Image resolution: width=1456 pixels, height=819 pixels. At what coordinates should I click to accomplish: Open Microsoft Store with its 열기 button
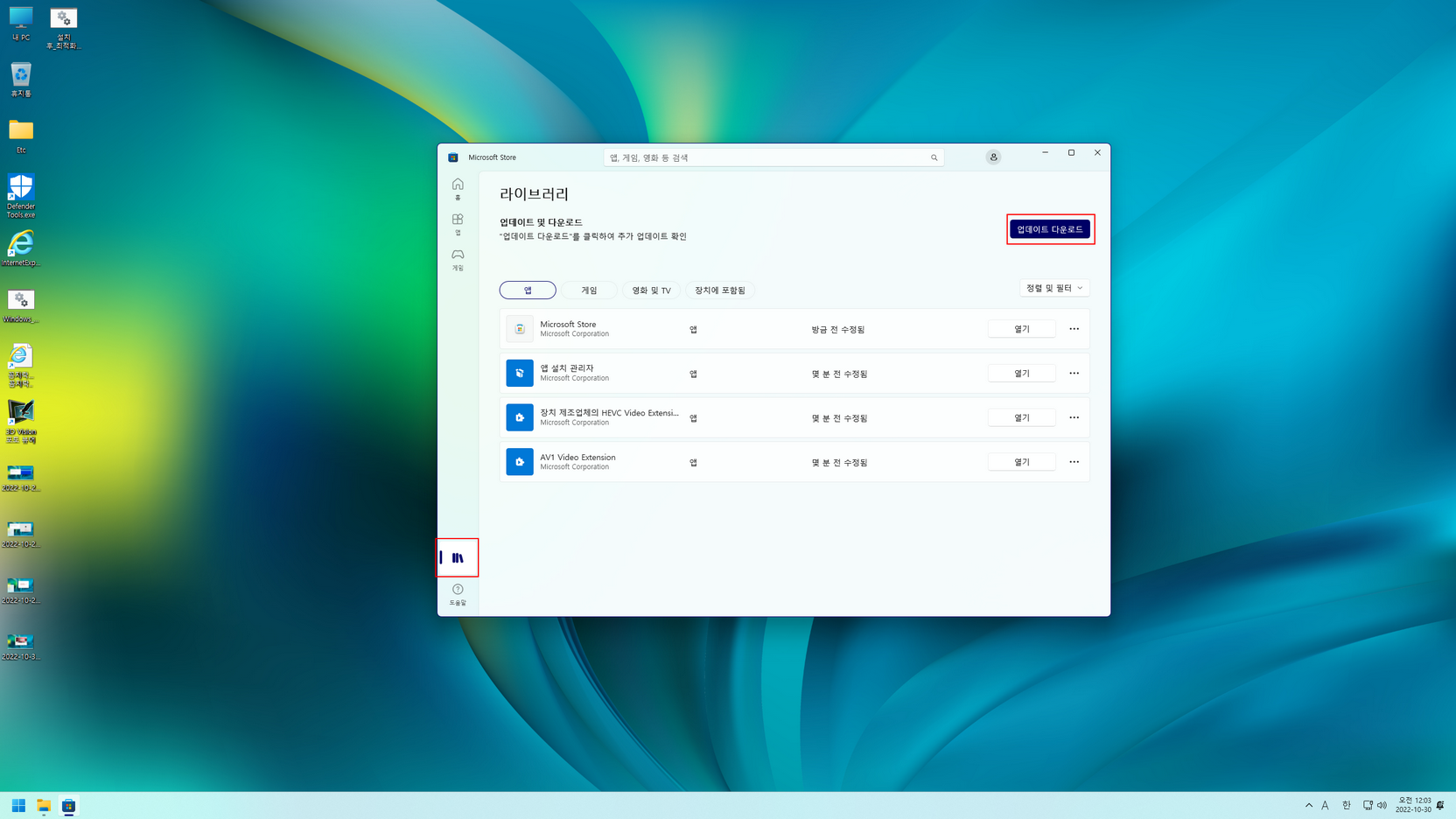1022,329
